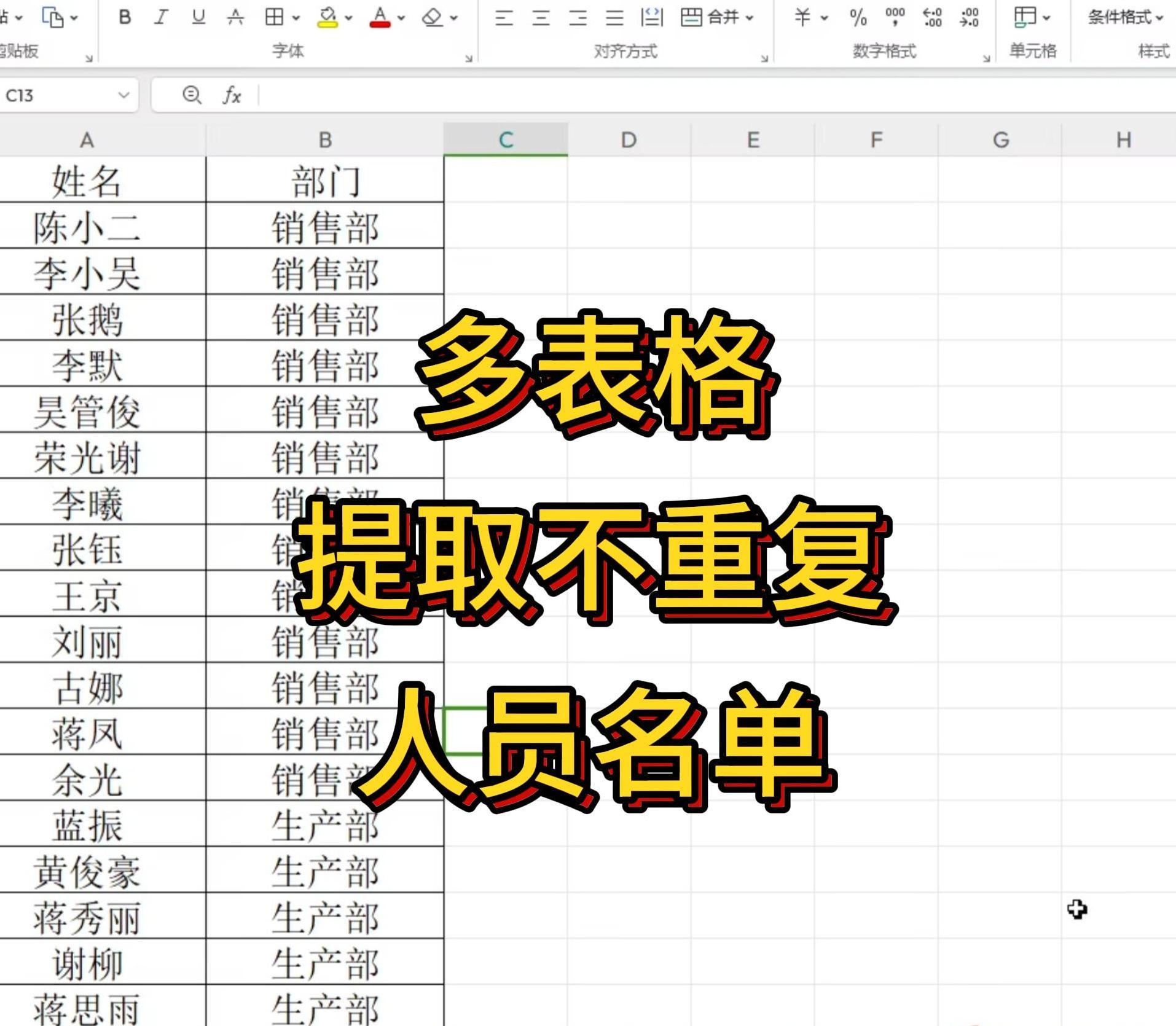The width and height of the screenshot is (1176, 1026).
Task: Select column E header
Action: [x=753, y=139]
